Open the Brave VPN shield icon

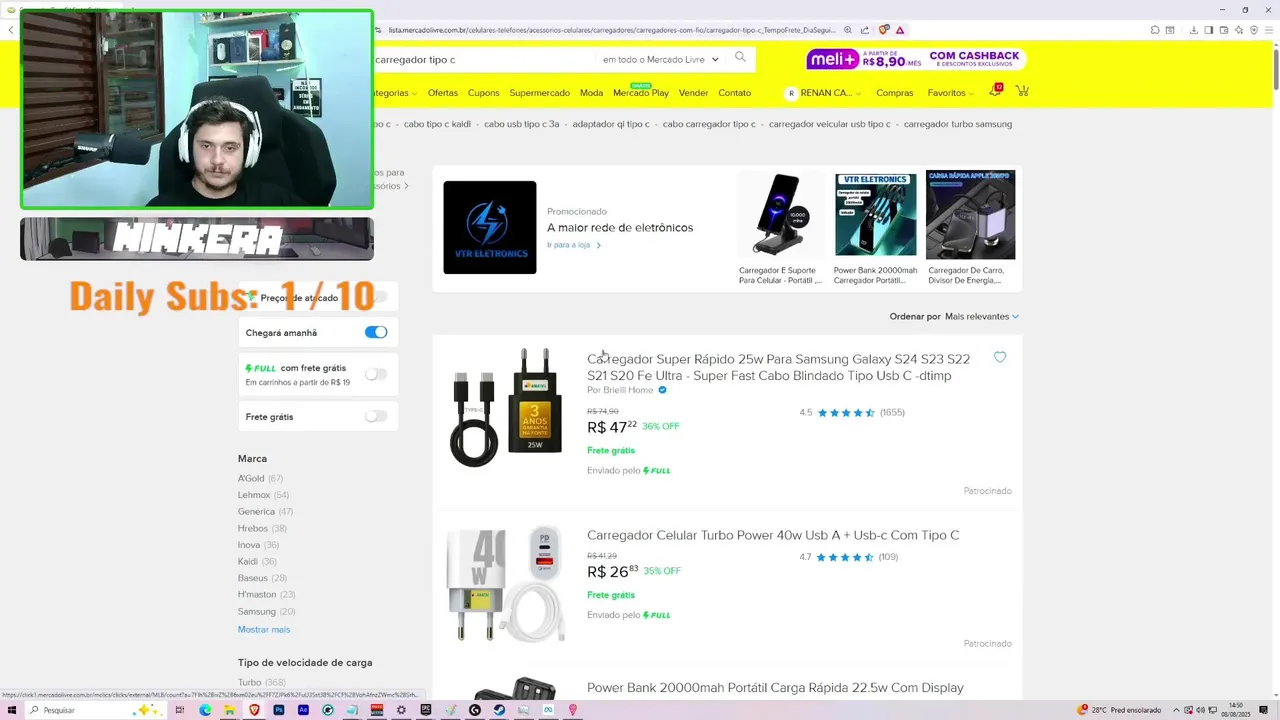coord(1254,30)
